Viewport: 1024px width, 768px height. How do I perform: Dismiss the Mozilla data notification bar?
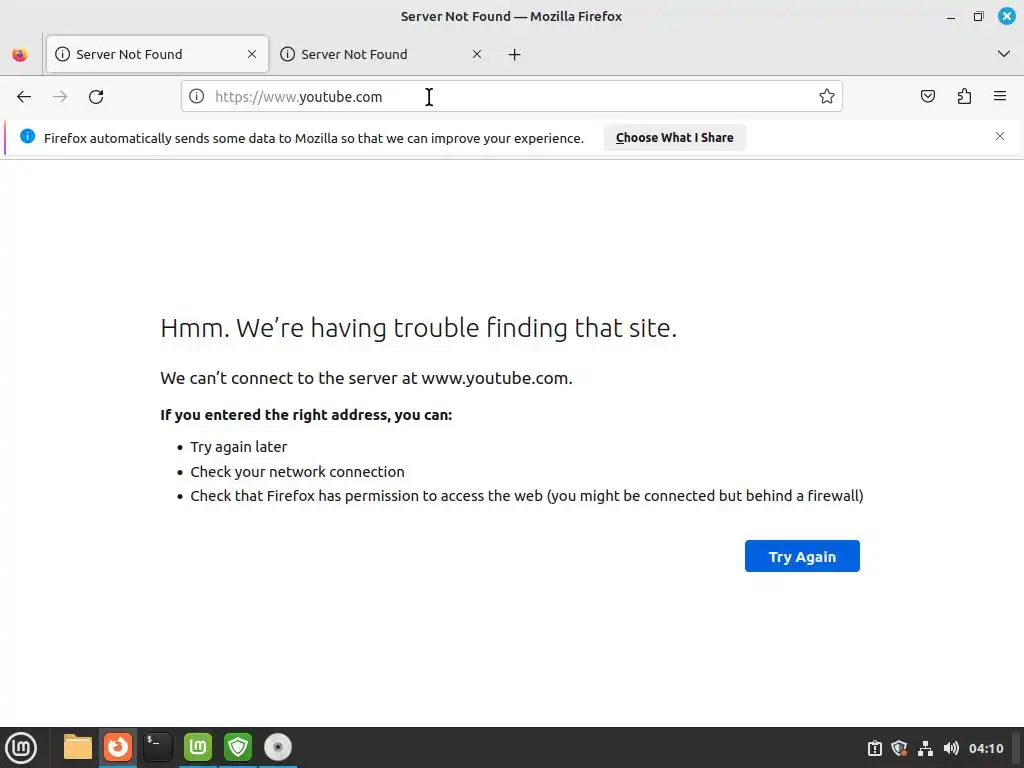click(x=1000, y=136)
